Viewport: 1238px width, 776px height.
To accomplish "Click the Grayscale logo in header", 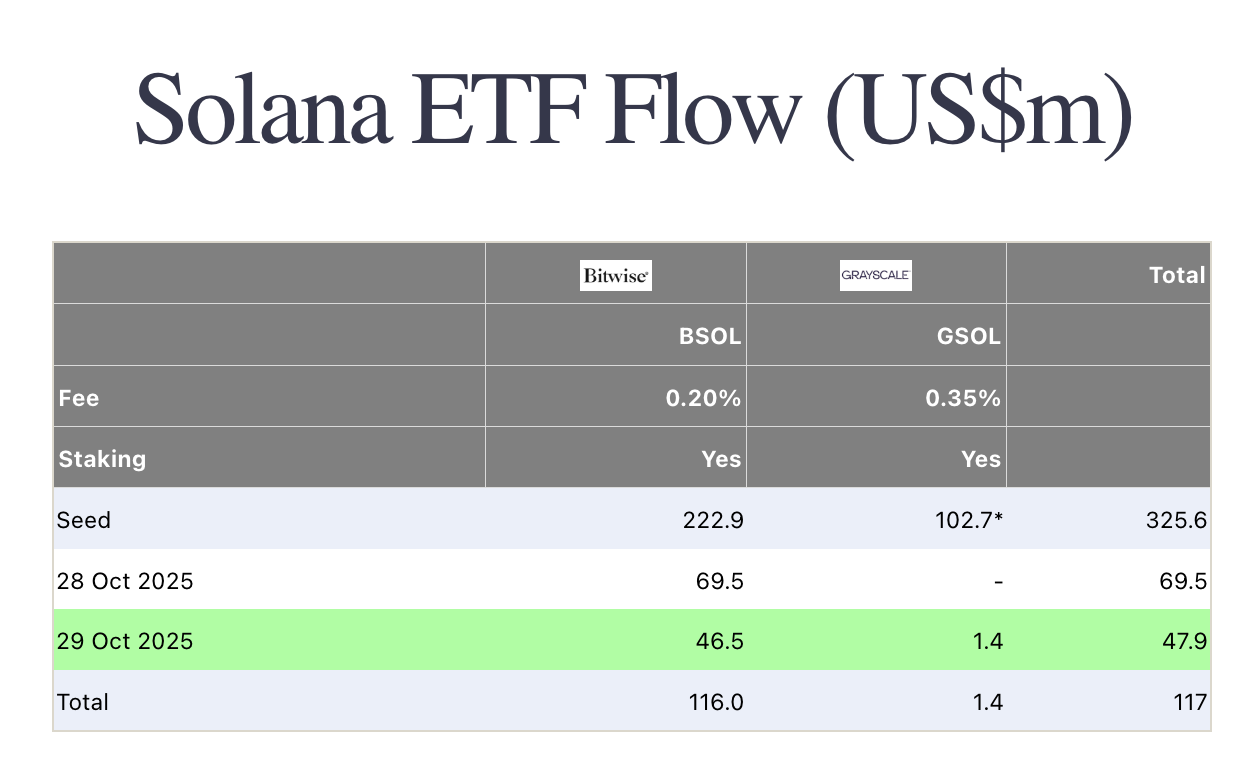I will pos(876,275).
